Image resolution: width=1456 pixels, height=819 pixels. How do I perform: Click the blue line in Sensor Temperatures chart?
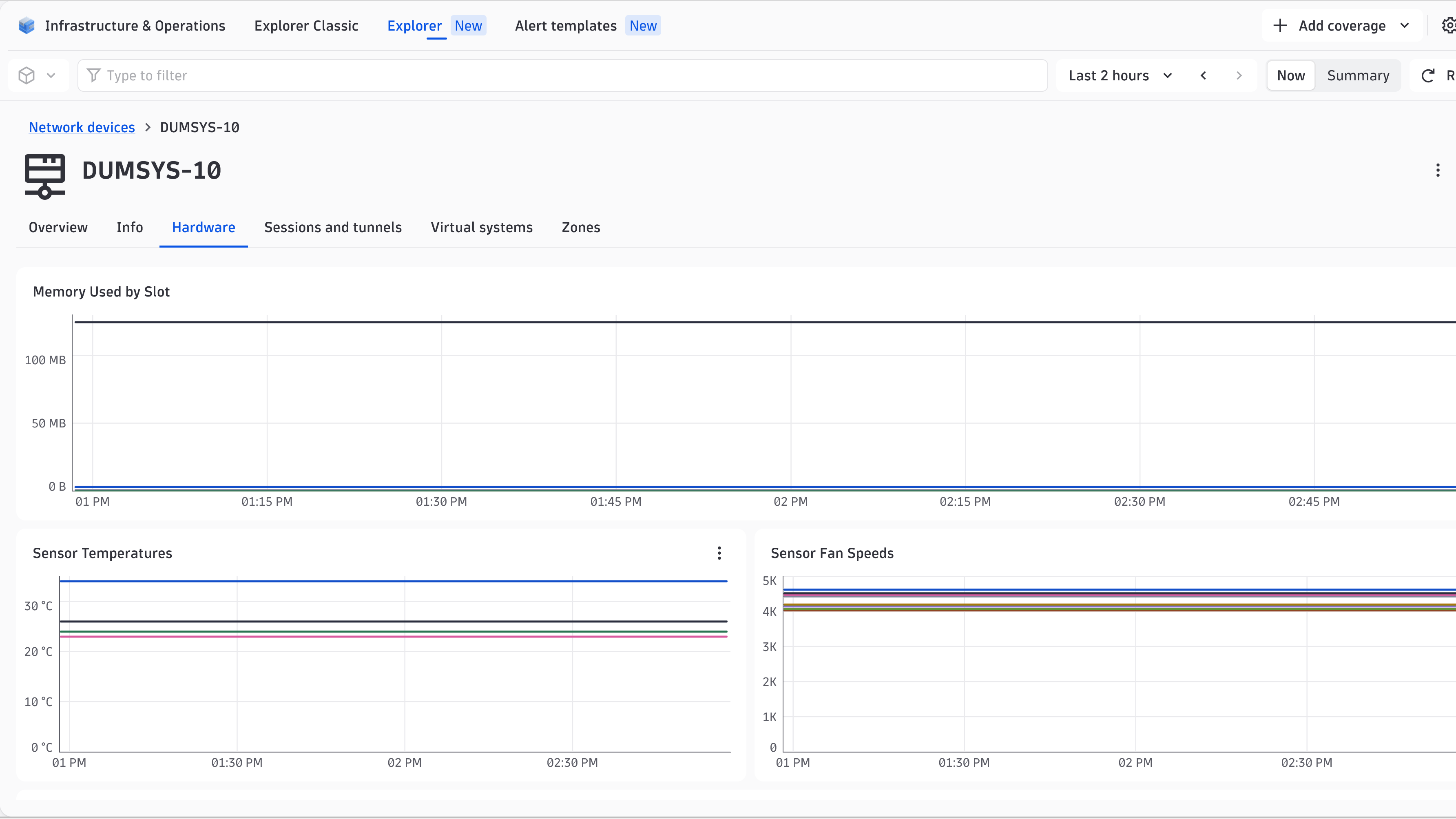(x=394, y=580)
